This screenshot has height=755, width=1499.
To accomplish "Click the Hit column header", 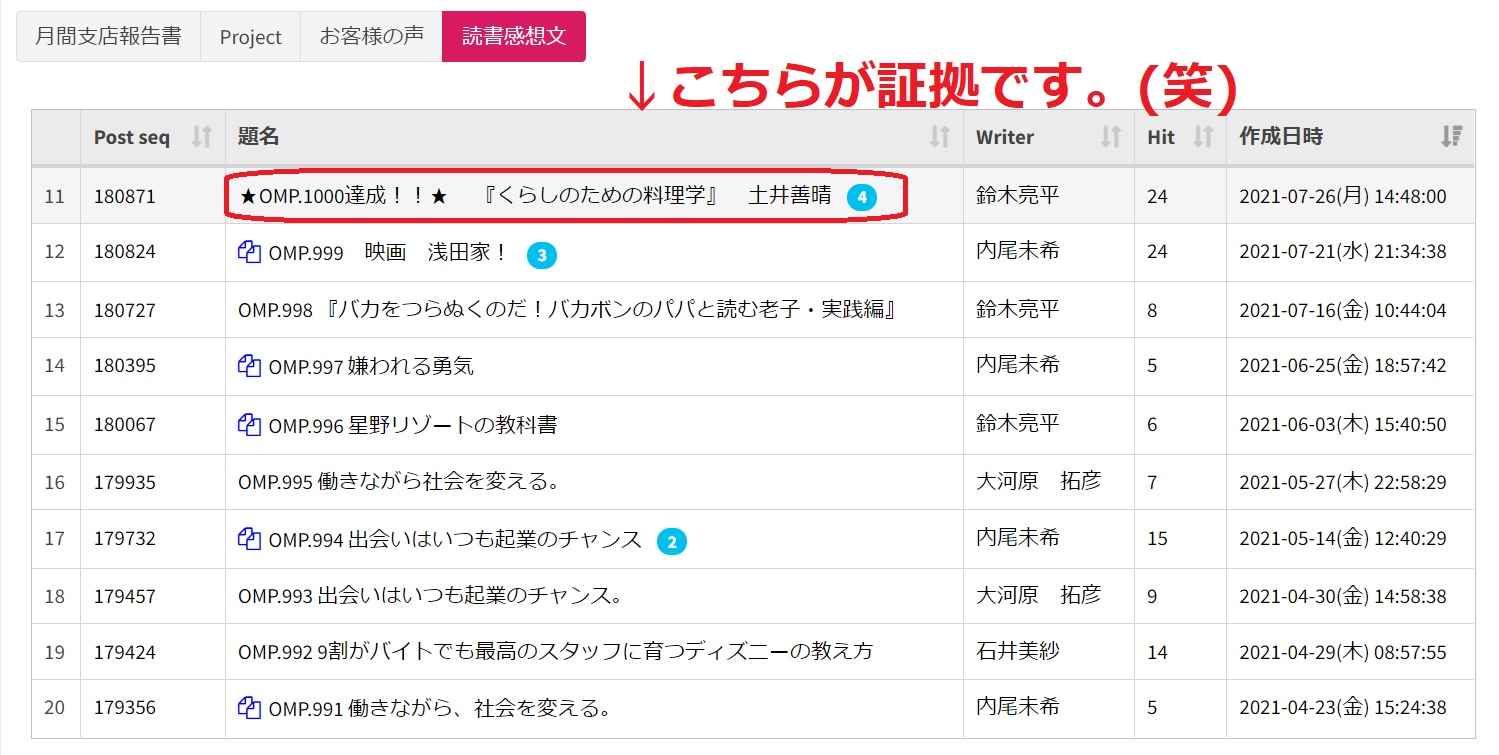I will [x=1180, y=137].
